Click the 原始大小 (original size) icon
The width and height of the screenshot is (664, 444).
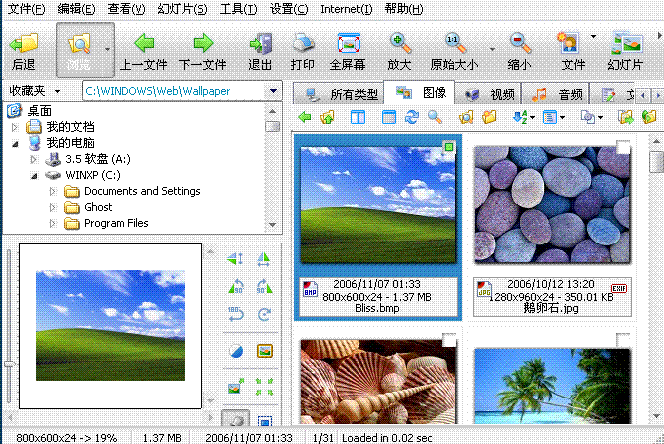(x=455, y=43)
